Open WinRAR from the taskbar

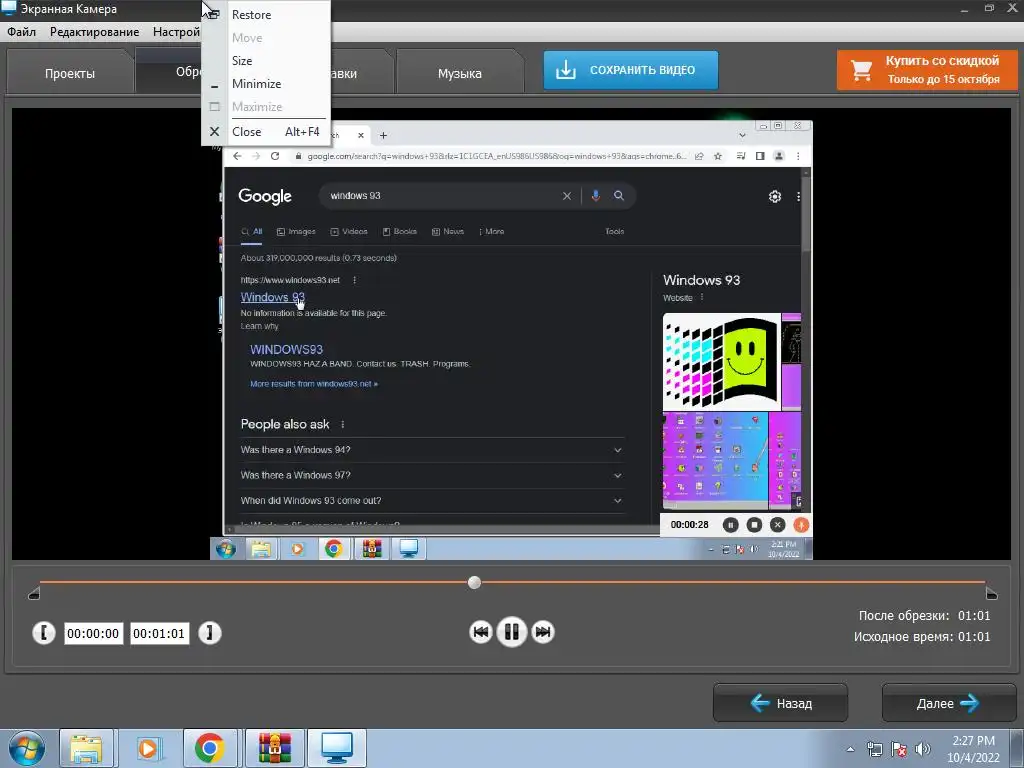click(274, 748)
